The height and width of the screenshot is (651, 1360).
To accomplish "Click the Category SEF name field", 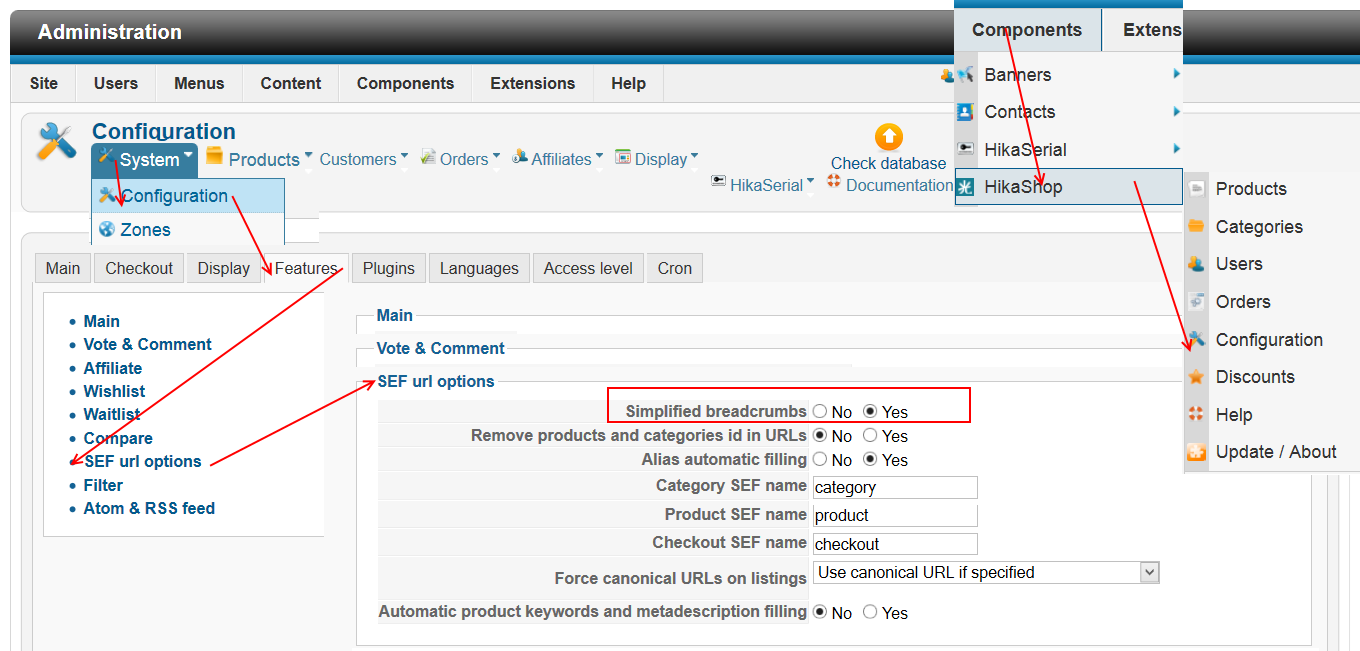I will (895, 487).
